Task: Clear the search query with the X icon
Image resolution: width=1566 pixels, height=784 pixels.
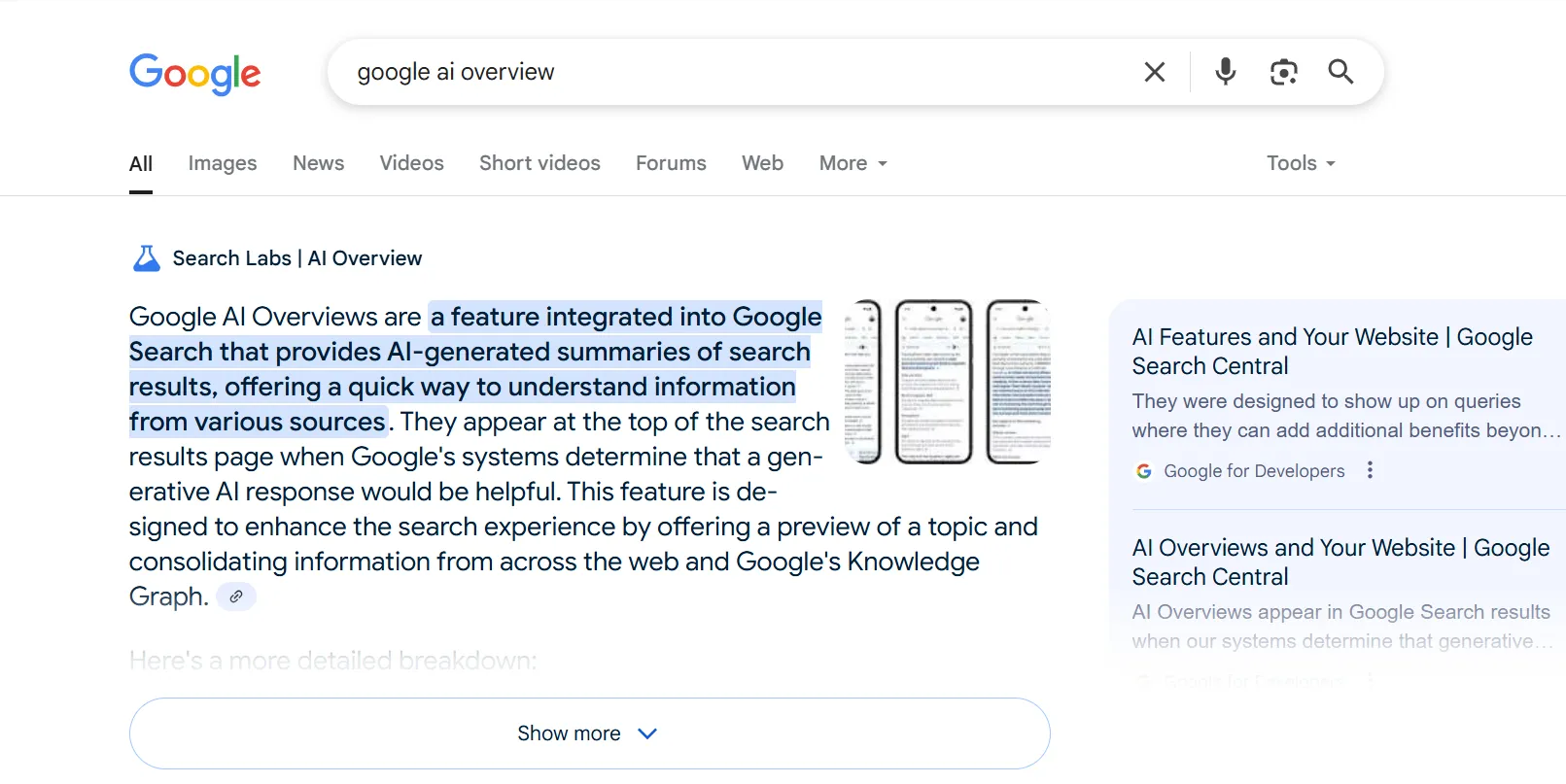Action: pos(1154,72)
